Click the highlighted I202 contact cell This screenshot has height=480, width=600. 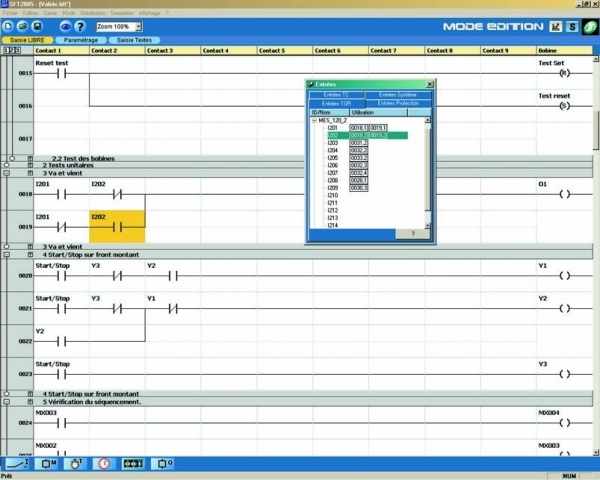pos(117,226)
